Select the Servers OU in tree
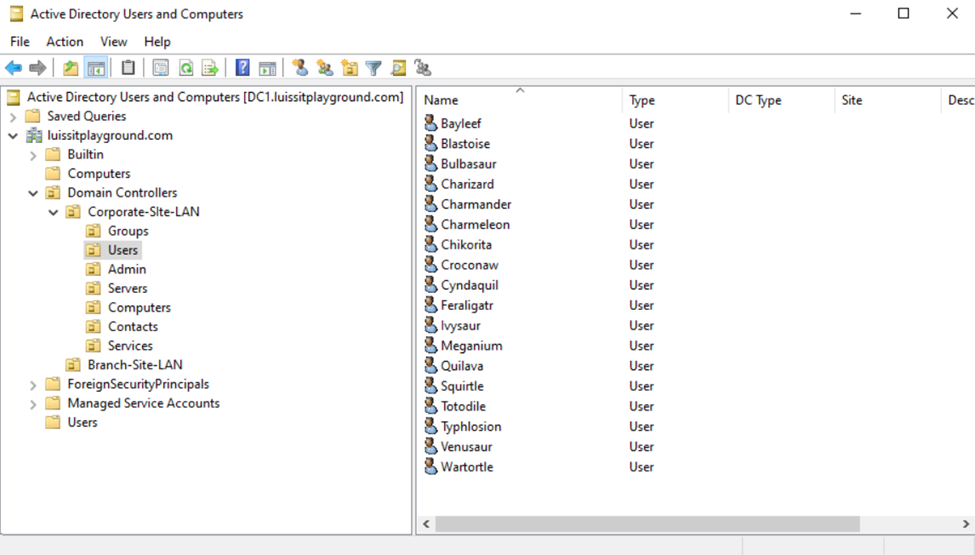The height and width of the screenshot is (555, 975). (x=127, y=288)
